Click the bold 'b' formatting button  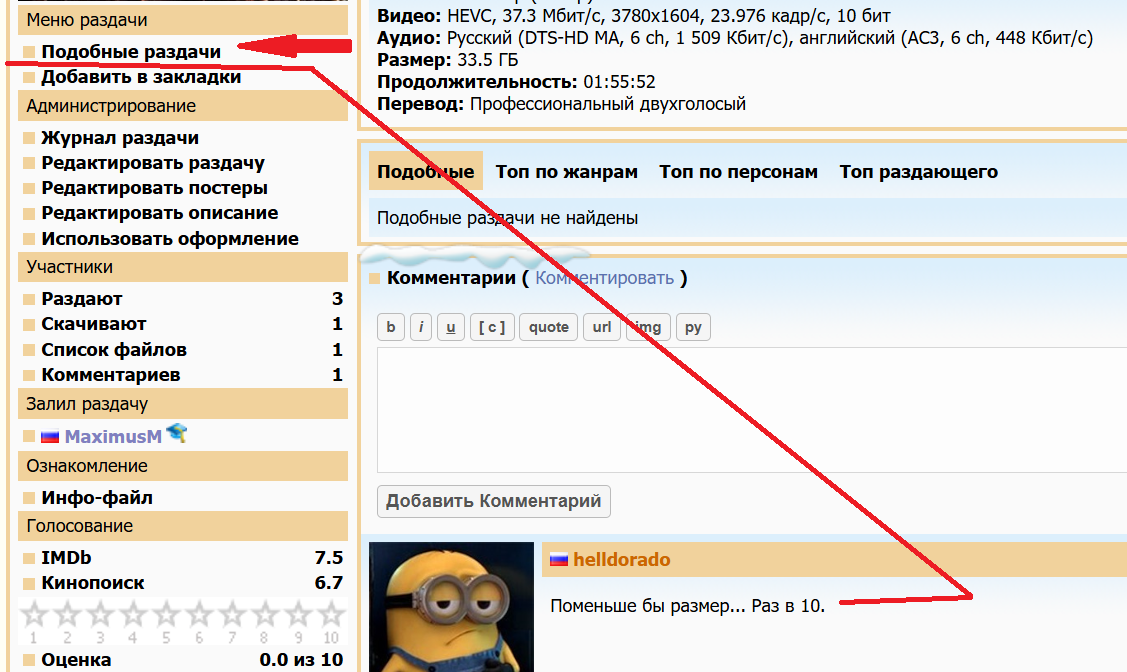coord(390,327)
